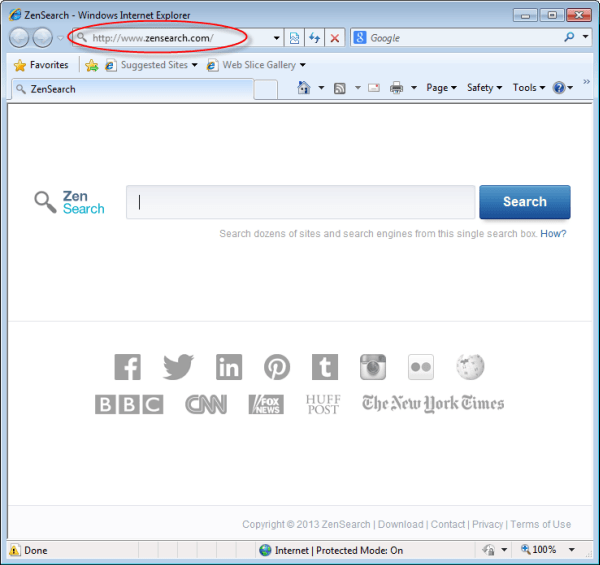Viewport: 600px width, 565px height.
Task: Click the Tumblr icon
Action: point(325,367)
